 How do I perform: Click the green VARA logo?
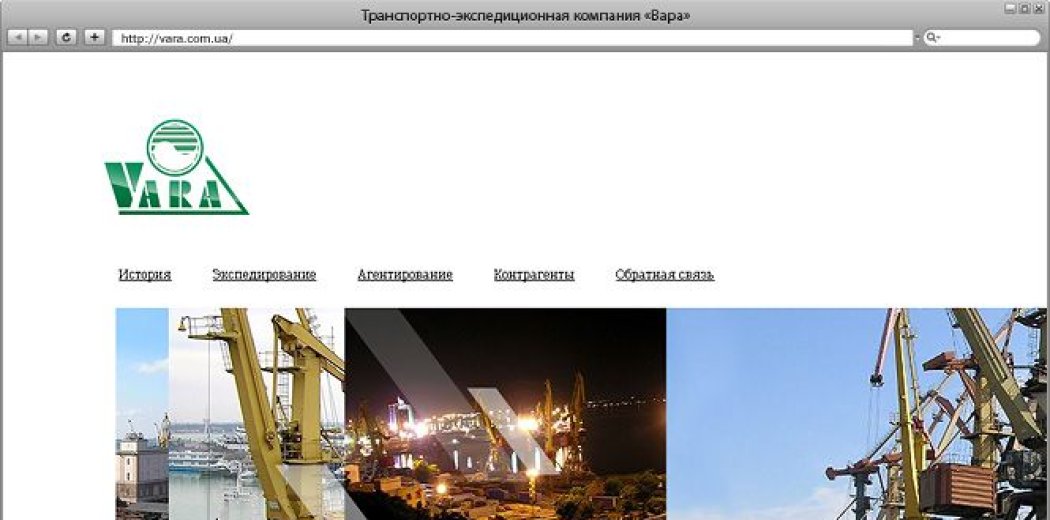click(x=176, y=167)
